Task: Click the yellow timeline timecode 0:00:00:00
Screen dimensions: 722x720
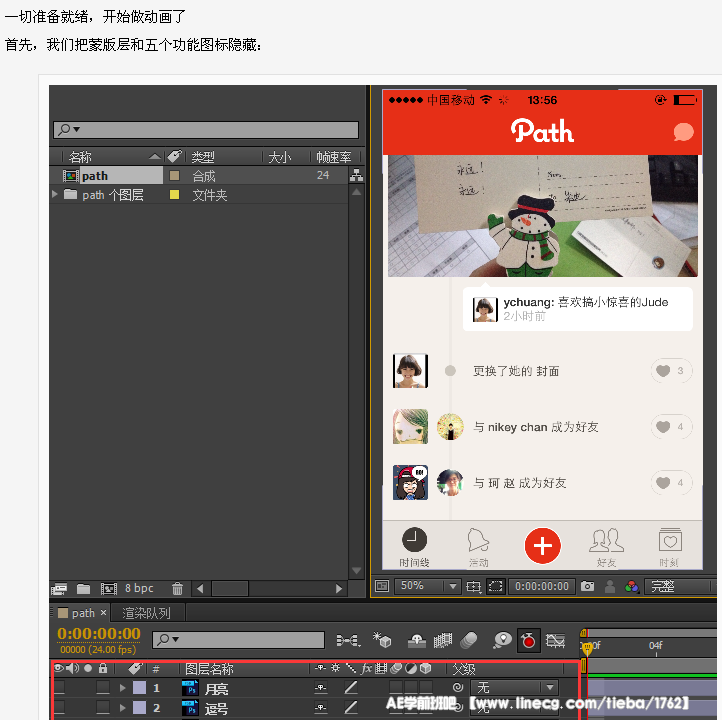Action: pyautogui.click(x=99, y=633)
